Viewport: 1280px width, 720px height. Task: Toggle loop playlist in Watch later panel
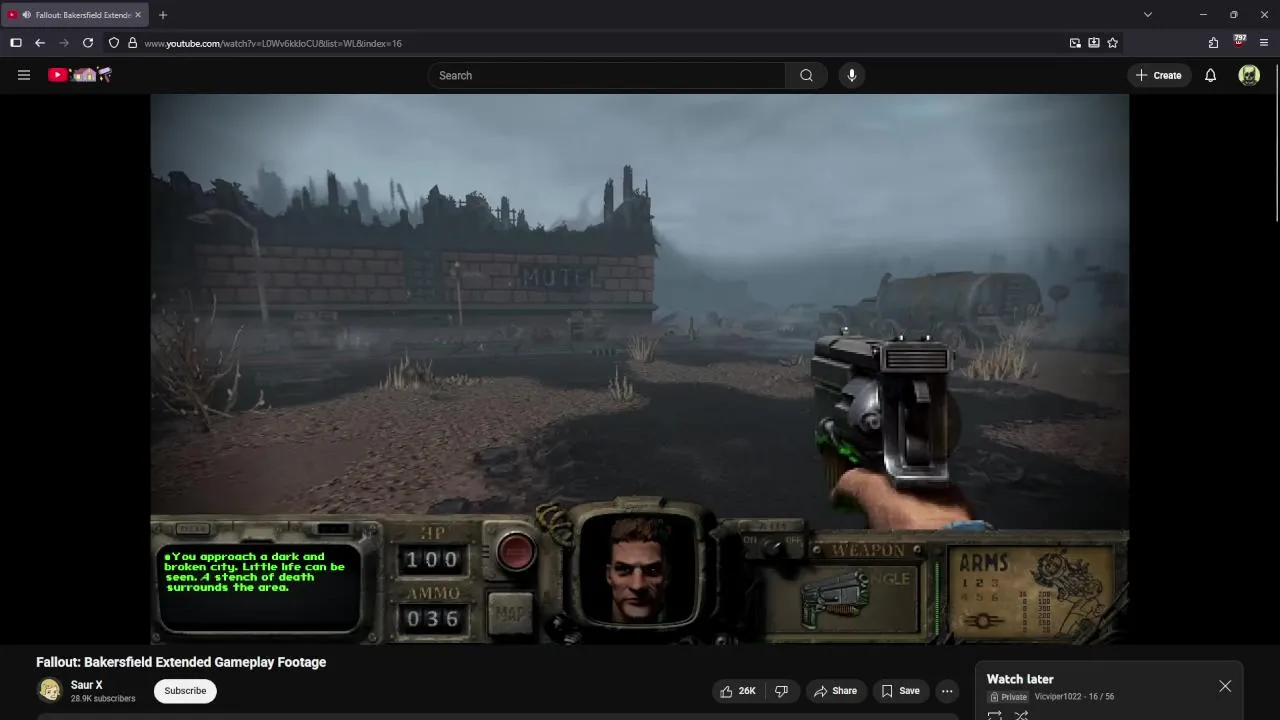pyautogui.click(x=995, y=715)
